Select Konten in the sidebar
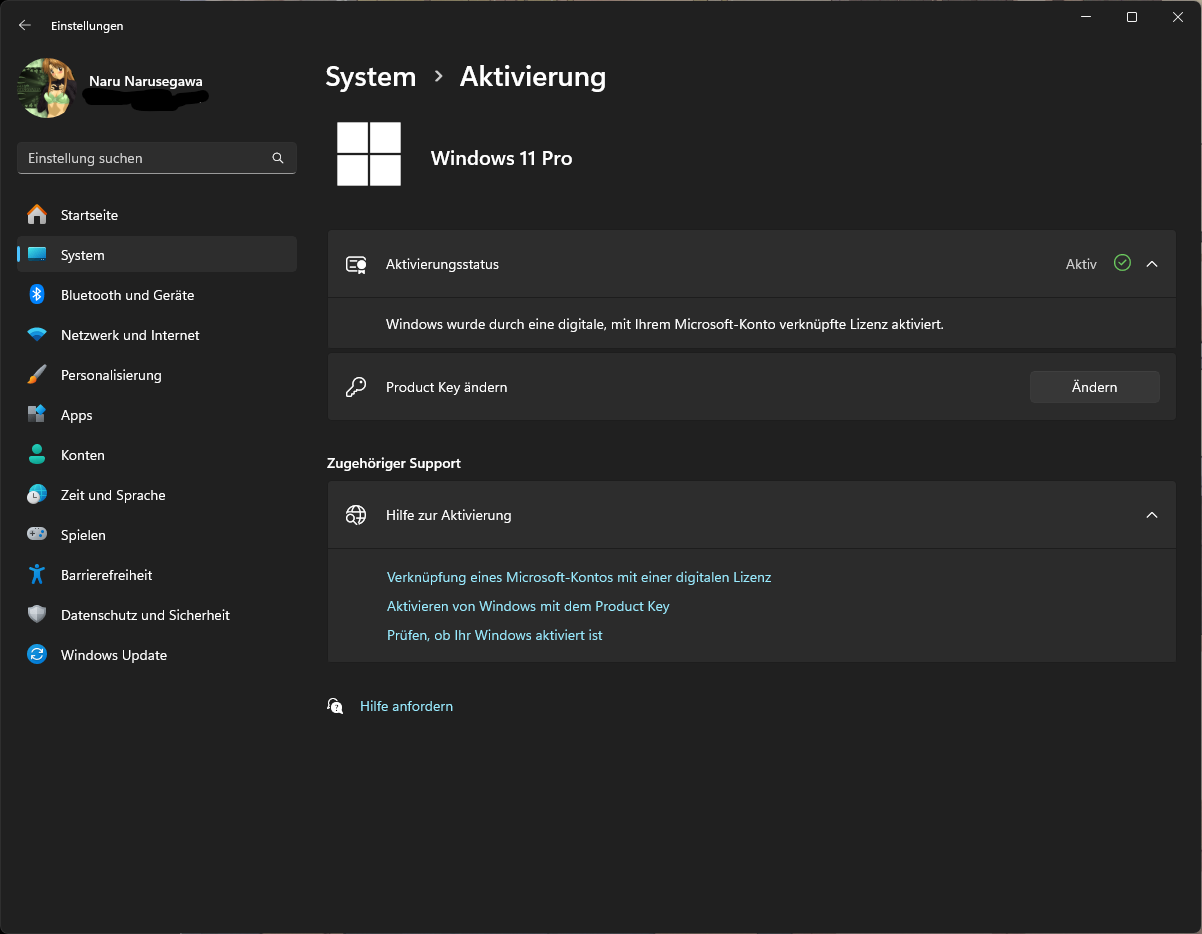This screenshot has height=934, width=1202. (x=83, y=454)
